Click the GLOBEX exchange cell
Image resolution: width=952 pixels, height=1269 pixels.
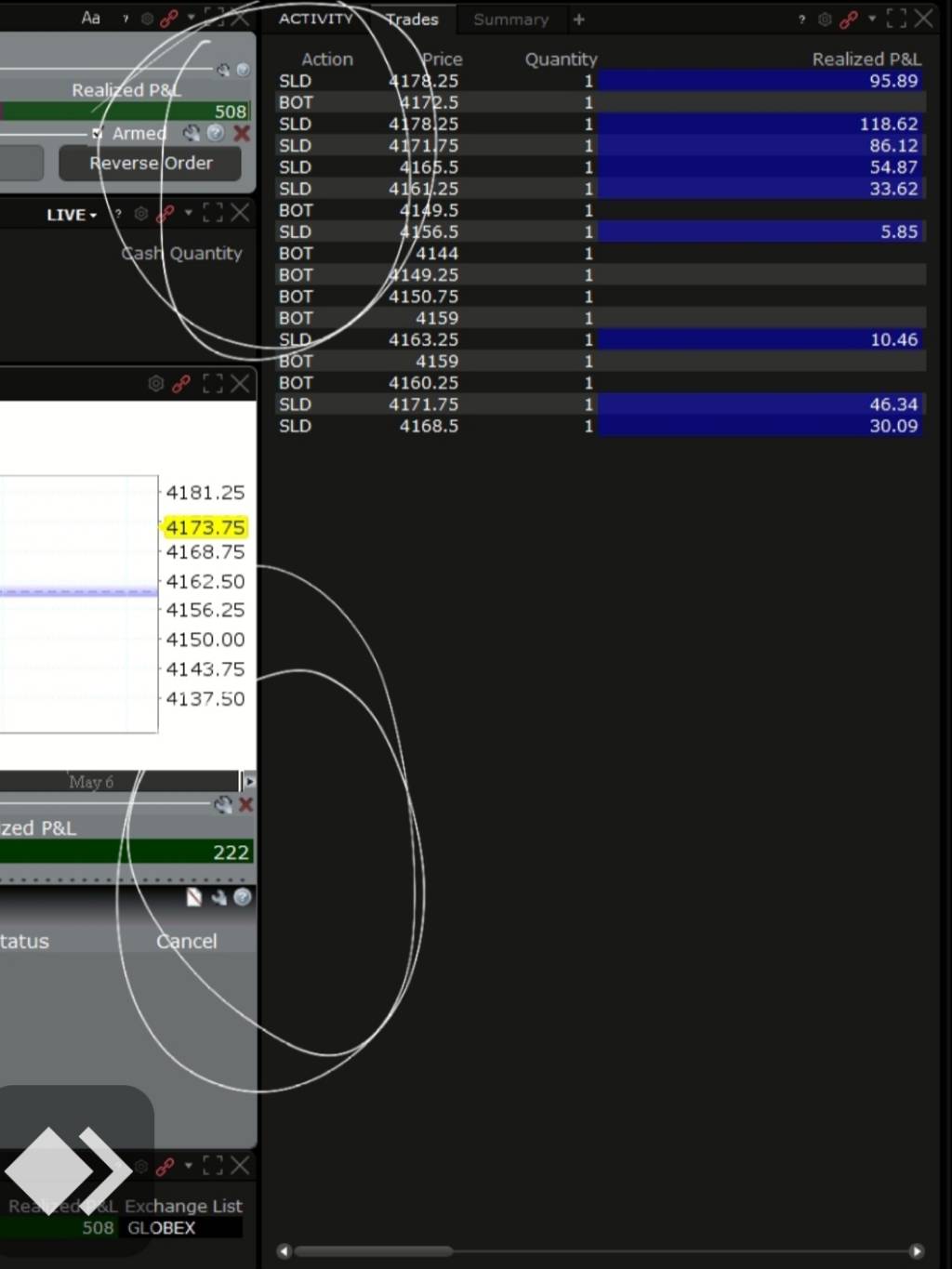tap(181, 1228)
